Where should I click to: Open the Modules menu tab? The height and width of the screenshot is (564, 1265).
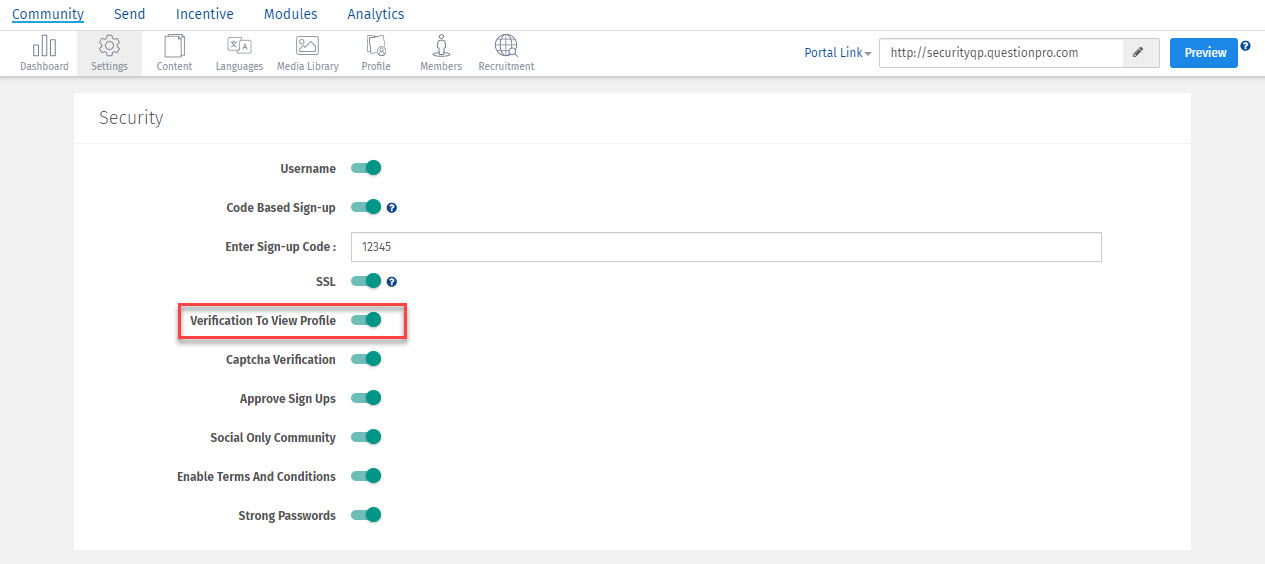pos(290,14)
